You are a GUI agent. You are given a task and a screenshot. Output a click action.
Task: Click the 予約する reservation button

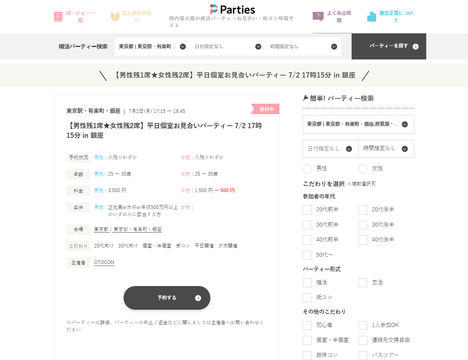click(167, 298)
